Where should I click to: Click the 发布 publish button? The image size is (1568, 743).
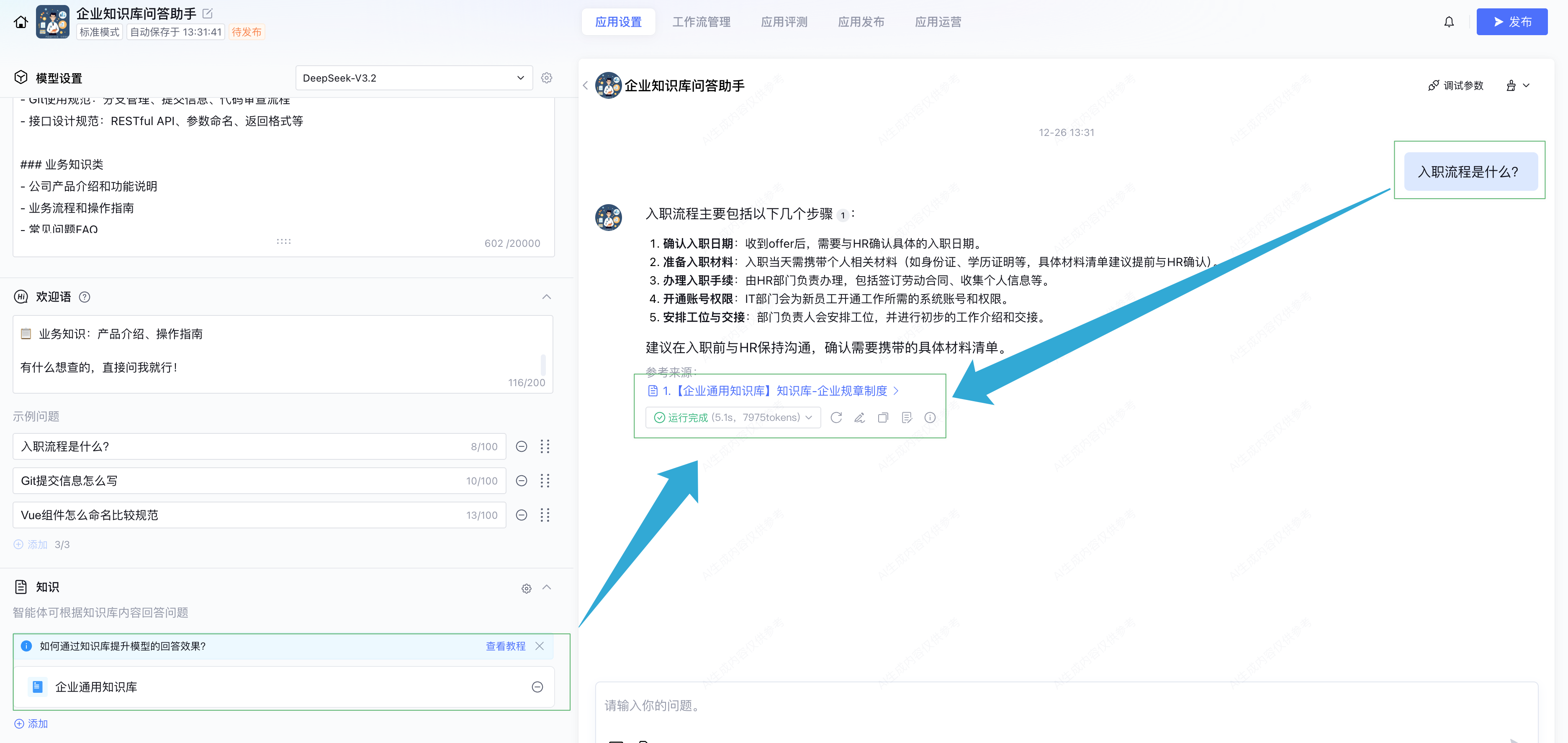tap(1512, 21)
